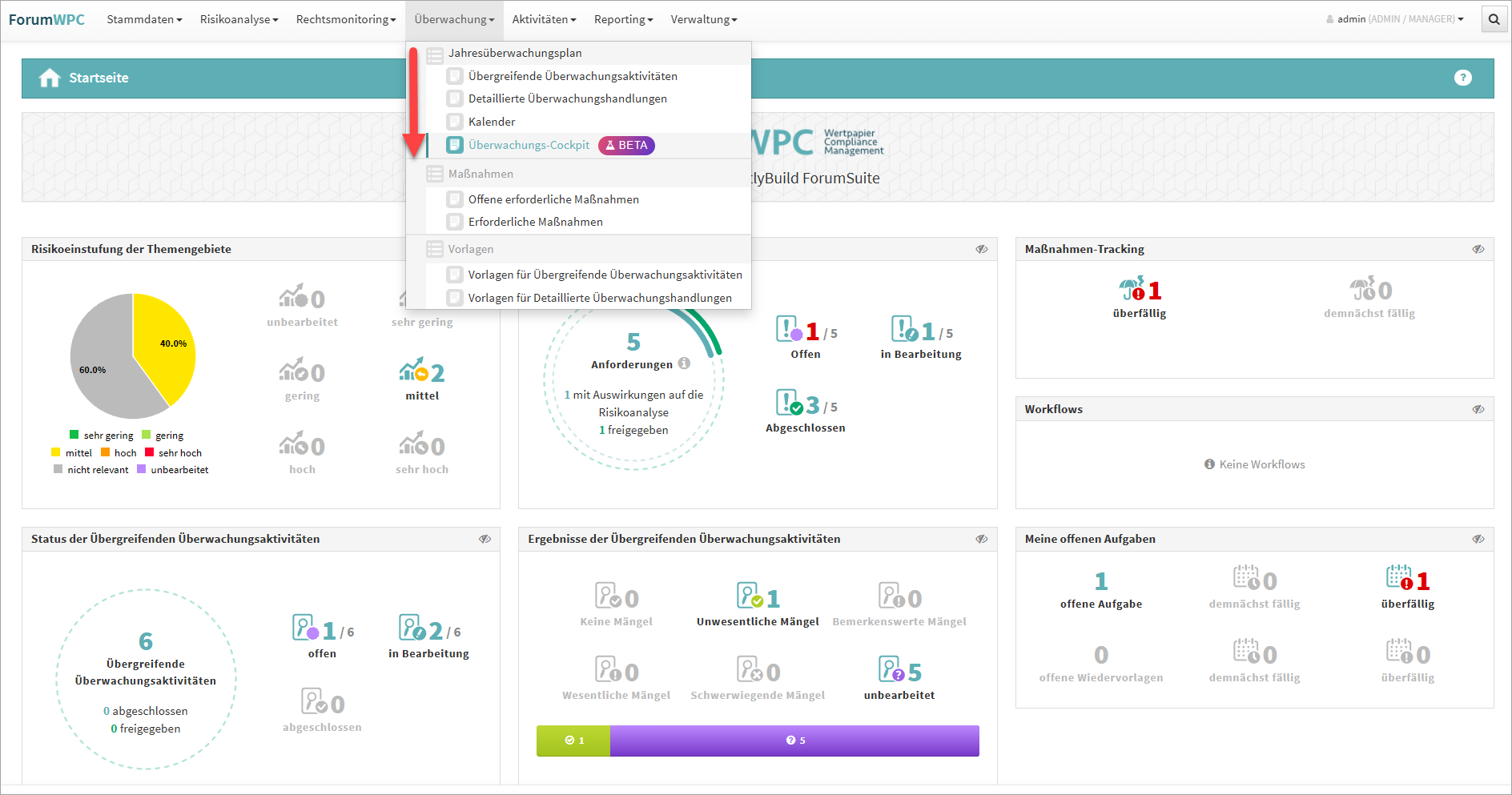This screenshot has width=1512, height=795.
Task: Click the demnächst fällig Maßnahmen umbrella icon
Action: point(1362,289)
